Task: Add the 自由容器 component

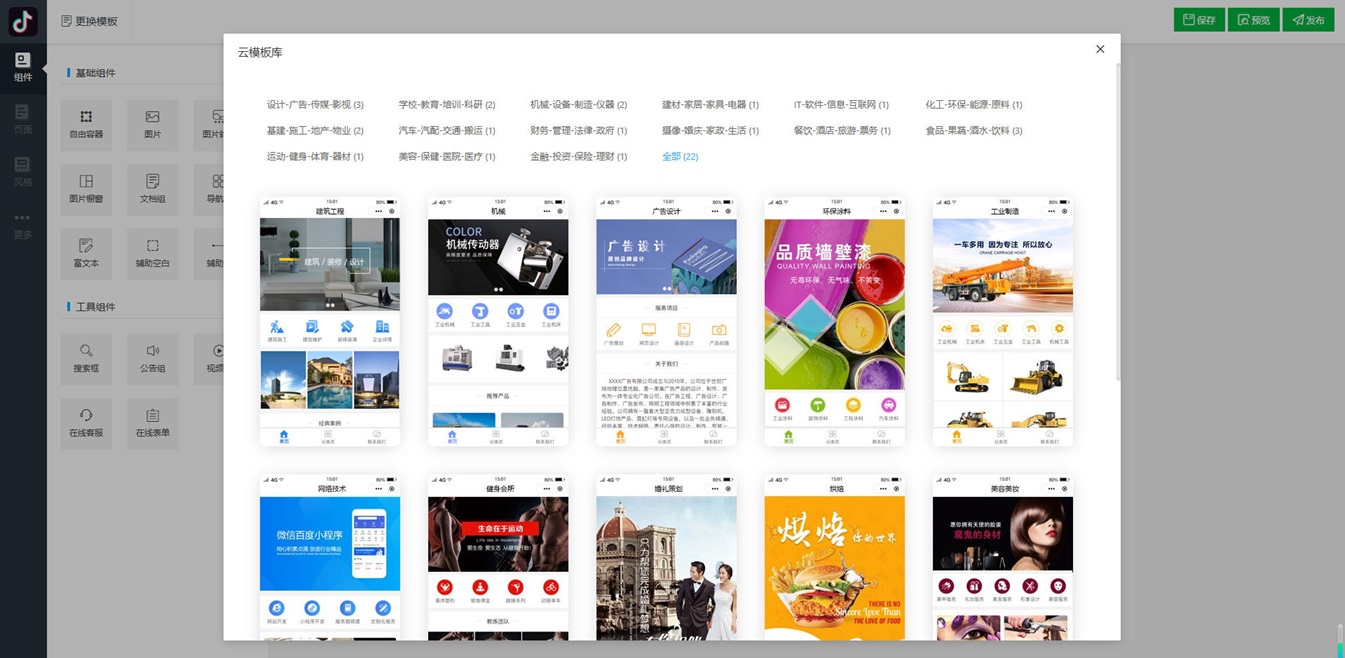Action: pyautogui.click(x=86, y=125)
